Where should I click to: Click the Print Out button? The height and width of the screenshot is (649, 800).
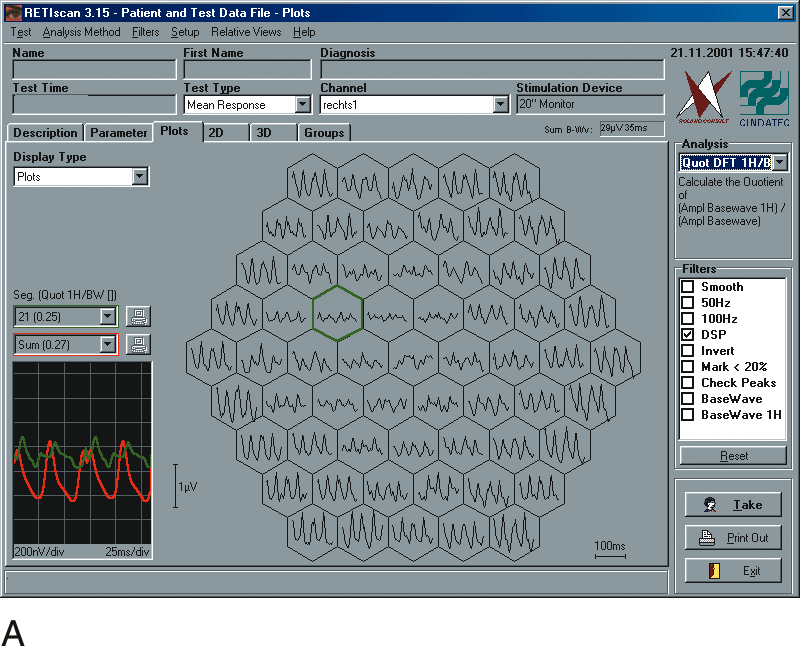click(x=733, y=538)
